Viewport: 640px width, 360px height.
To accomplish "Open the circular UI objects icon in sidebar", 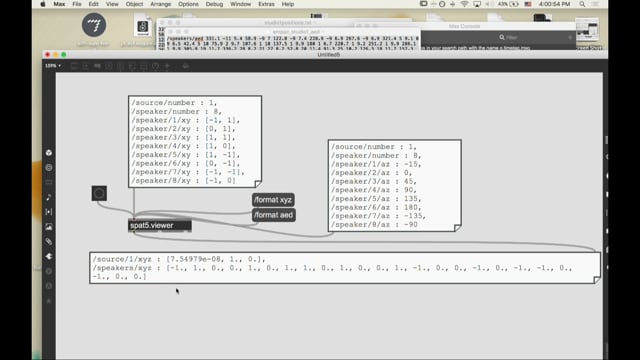I will [49, 167].
